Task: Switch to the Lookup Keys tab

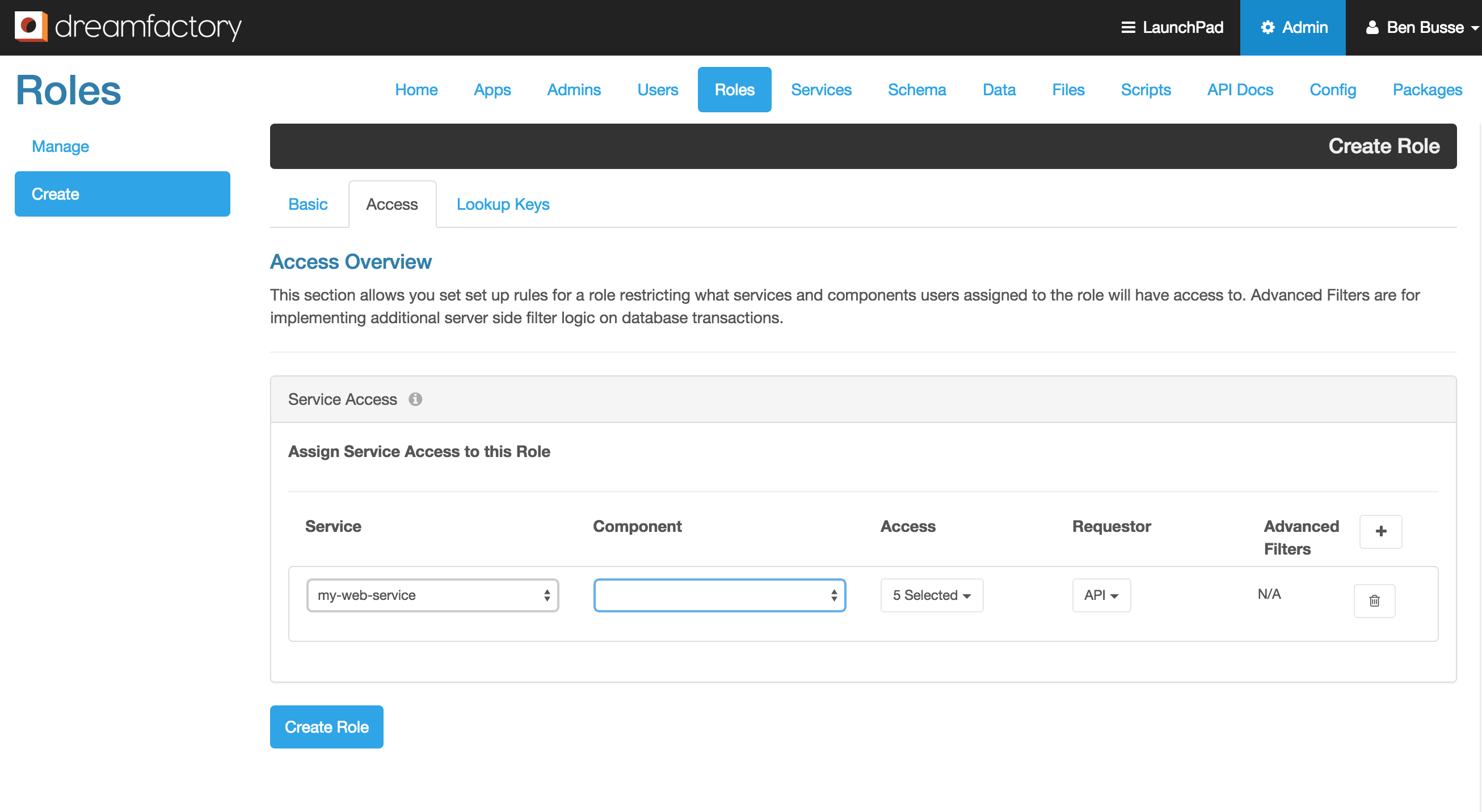Action: (x=503, y=204)
